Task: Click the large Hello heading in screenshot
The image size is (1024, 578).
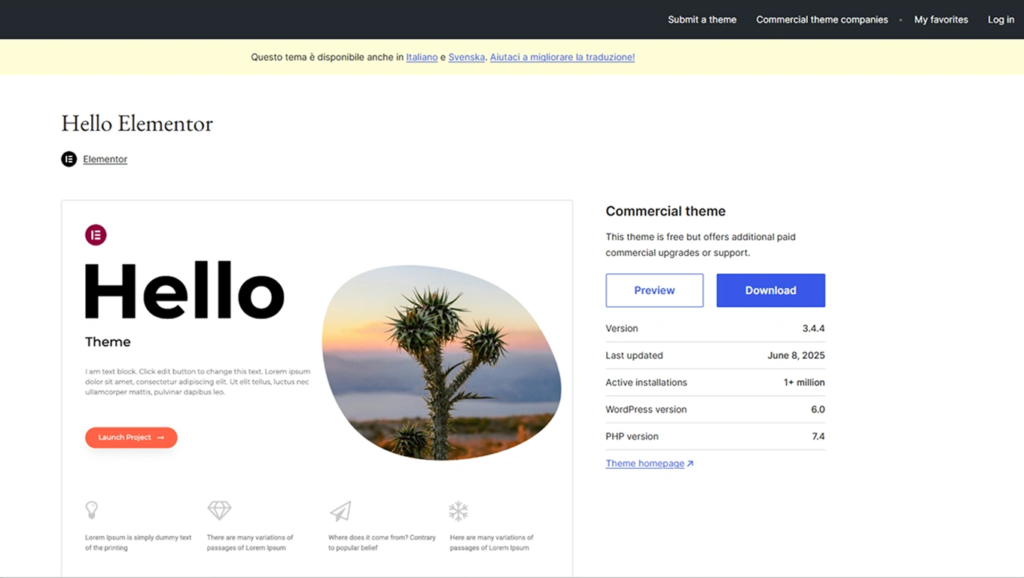Action: (185, 292)
